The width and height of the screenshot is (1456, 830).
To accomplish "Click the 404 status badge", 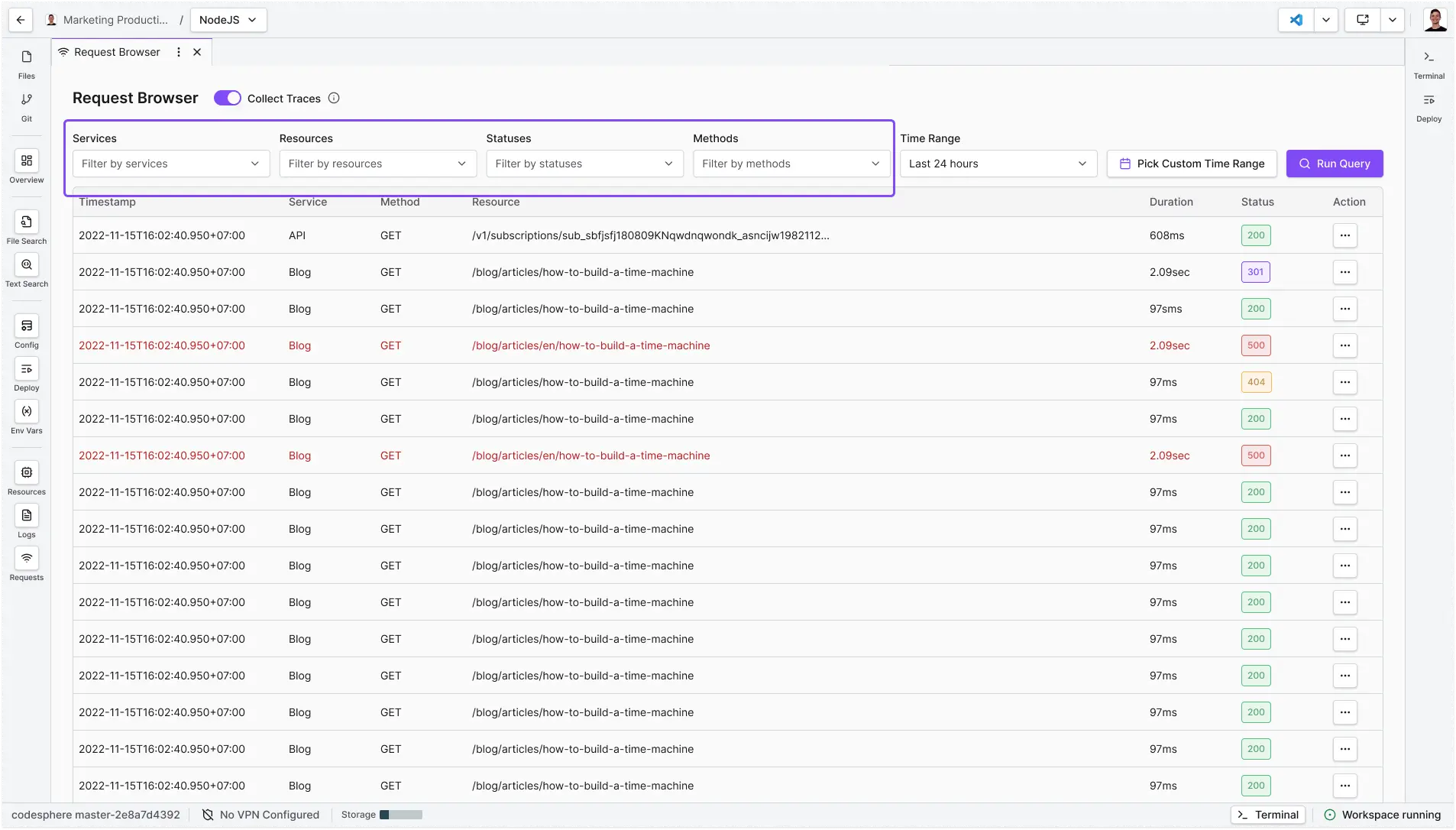I will pos(1257,382).
